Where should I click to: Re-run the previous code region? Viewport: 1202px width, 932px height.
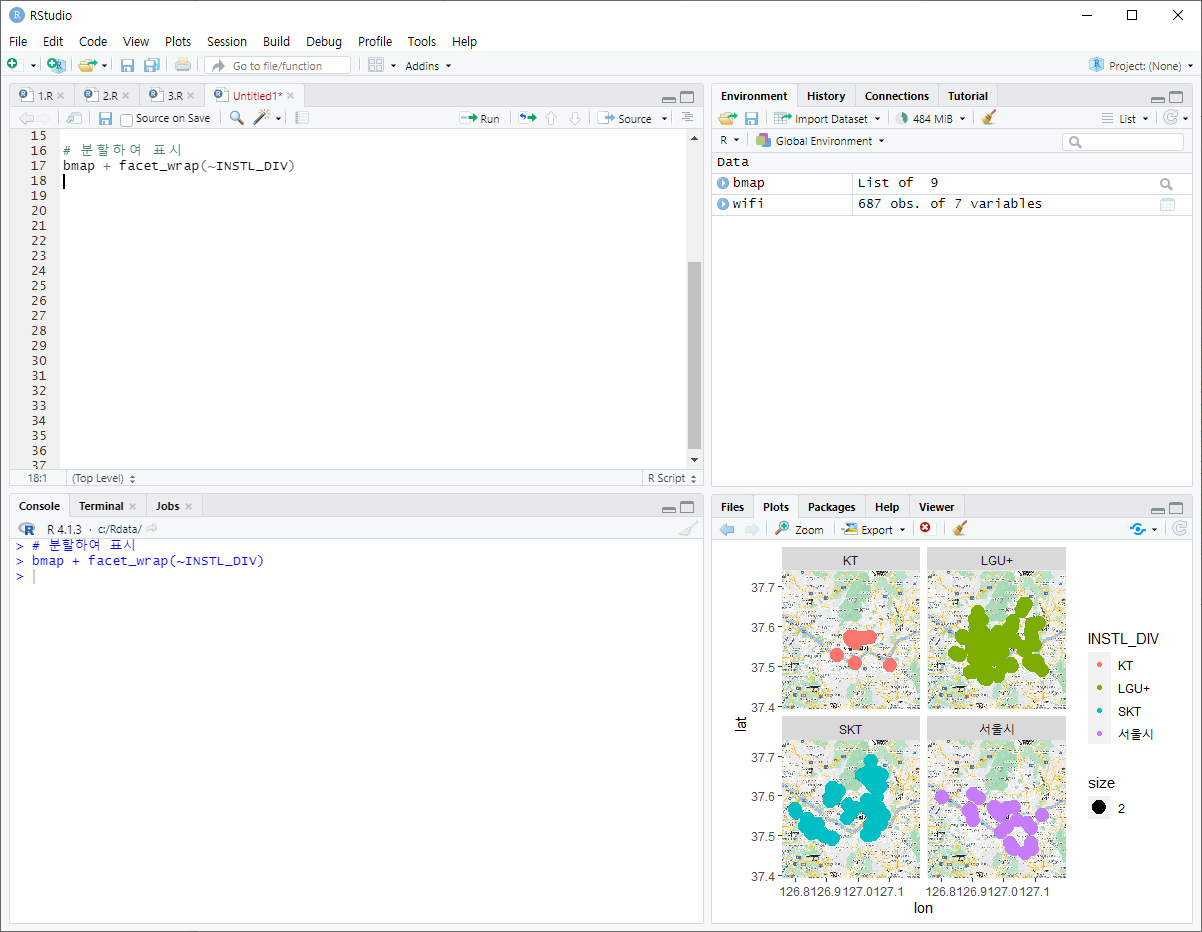527,118
